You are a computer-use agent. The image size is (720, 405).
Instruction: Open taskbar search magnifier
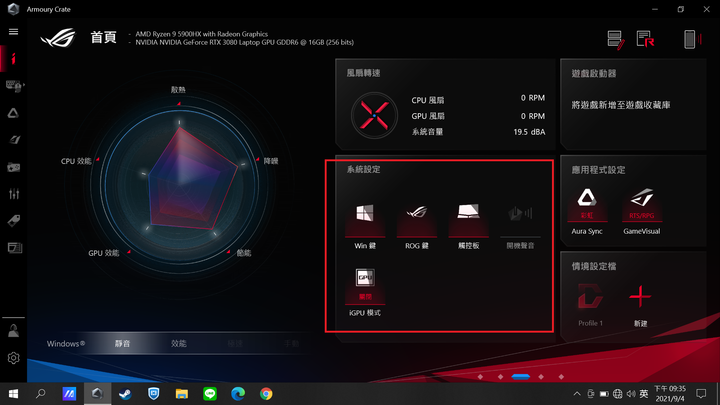click(x=41, y=394)
